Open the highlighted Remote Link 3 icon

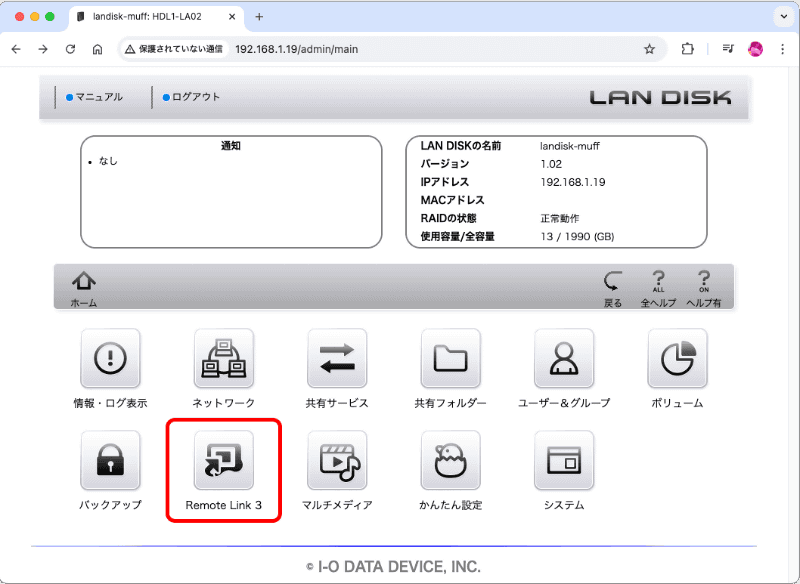(x=223, y=461)
